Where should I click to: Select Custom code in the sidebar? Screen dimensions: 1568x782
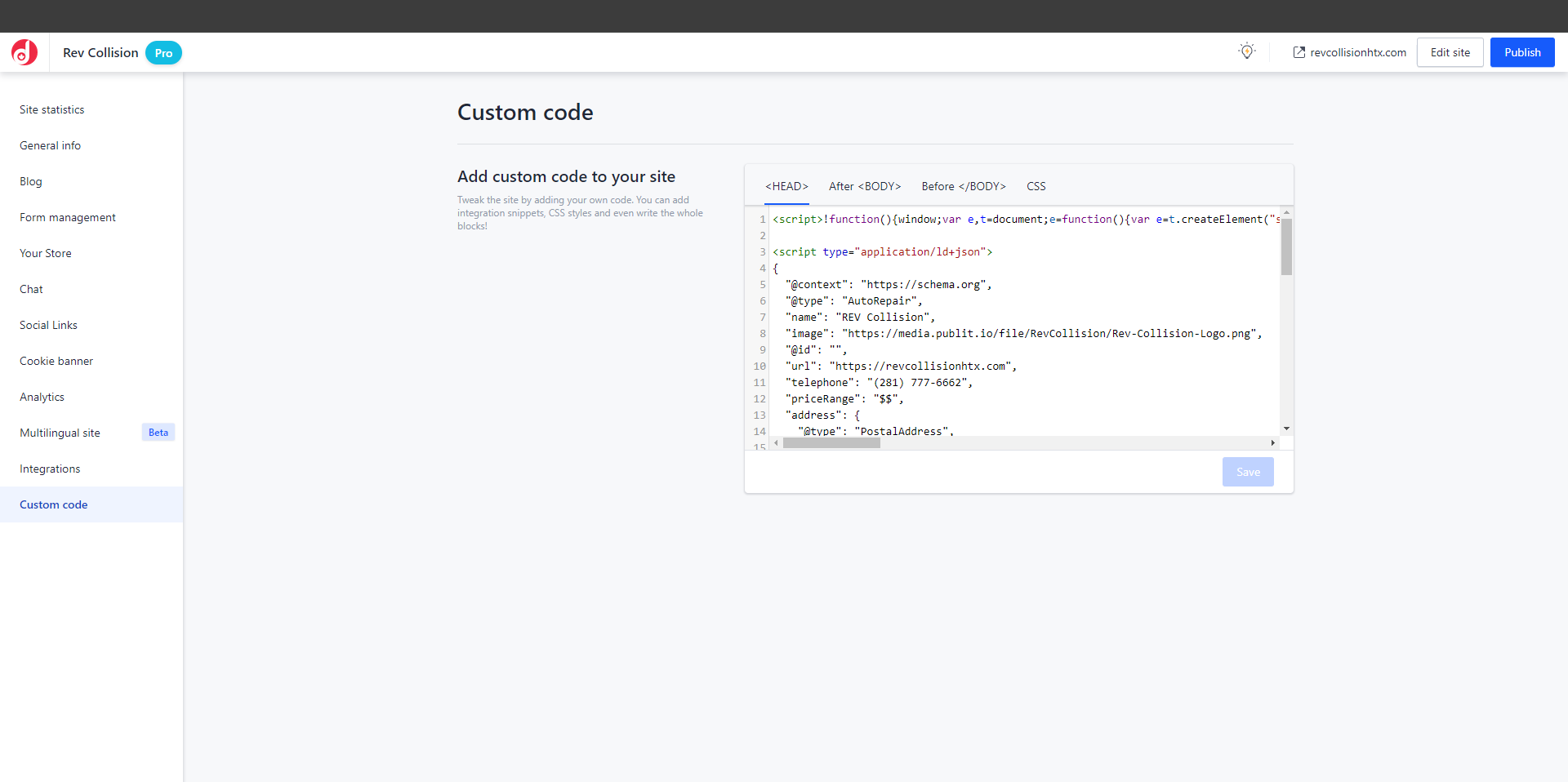(x=91, y=504)
